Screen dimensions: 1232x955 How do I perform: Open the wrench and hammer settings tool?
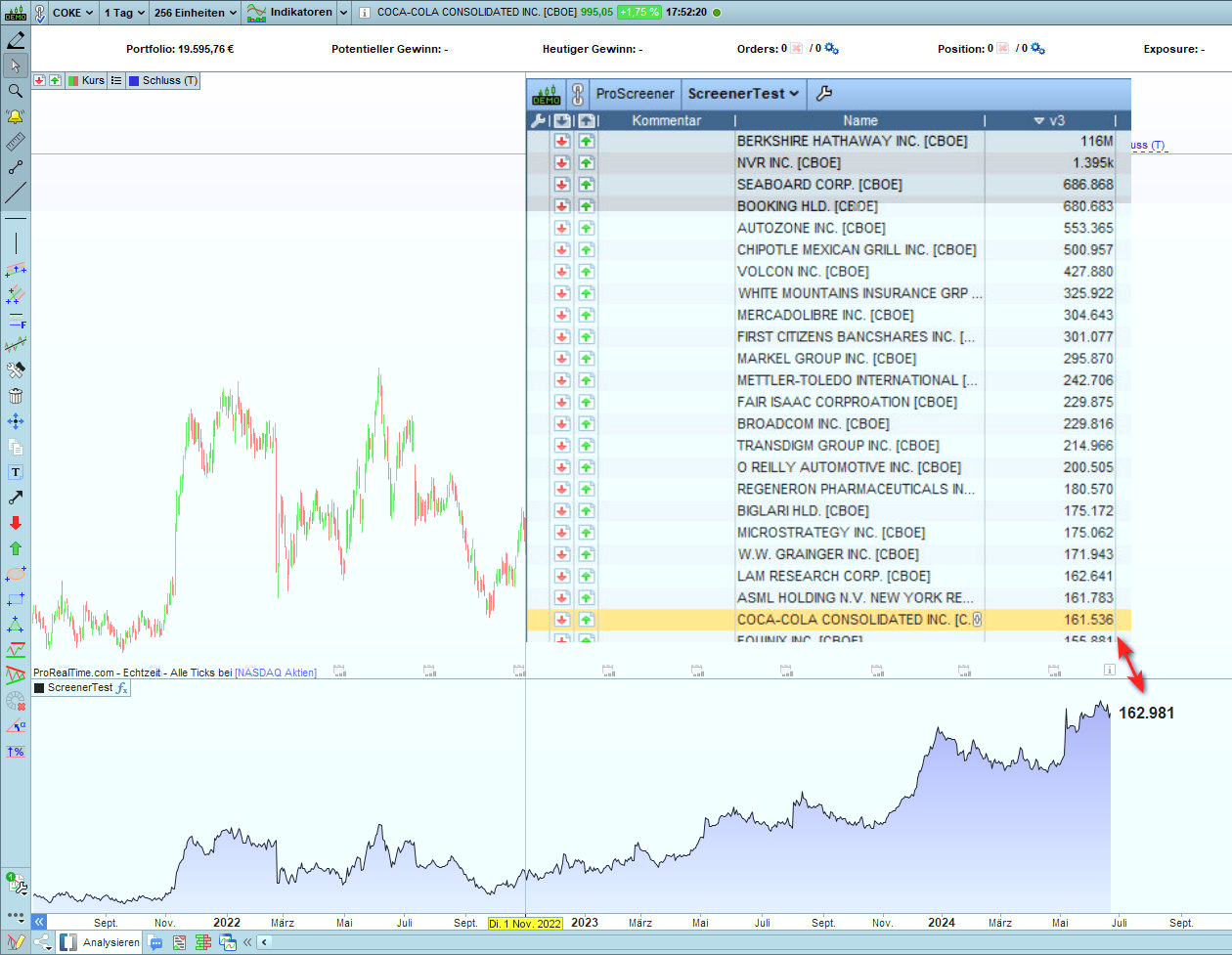pos(16,370)
